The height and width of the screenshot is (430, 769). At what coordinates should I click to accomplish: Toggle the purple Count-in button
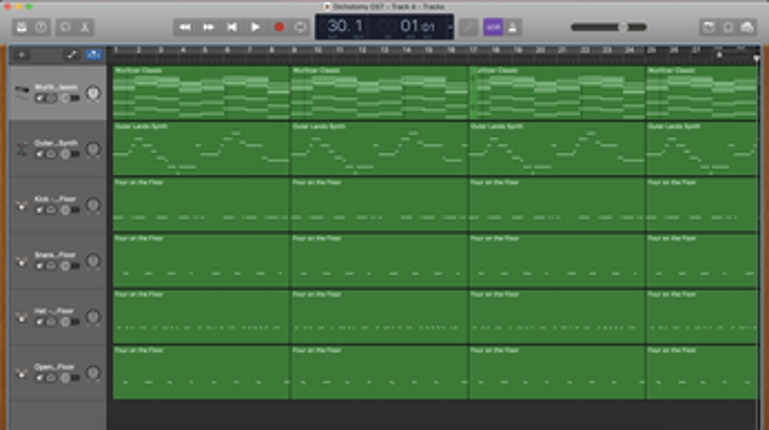tap(493, 27)
